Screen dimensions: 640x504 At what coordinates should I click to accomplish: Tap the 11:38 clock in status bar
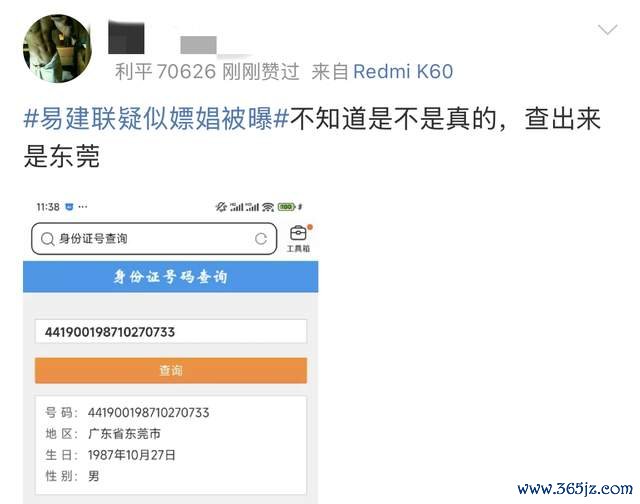(48, 207)
